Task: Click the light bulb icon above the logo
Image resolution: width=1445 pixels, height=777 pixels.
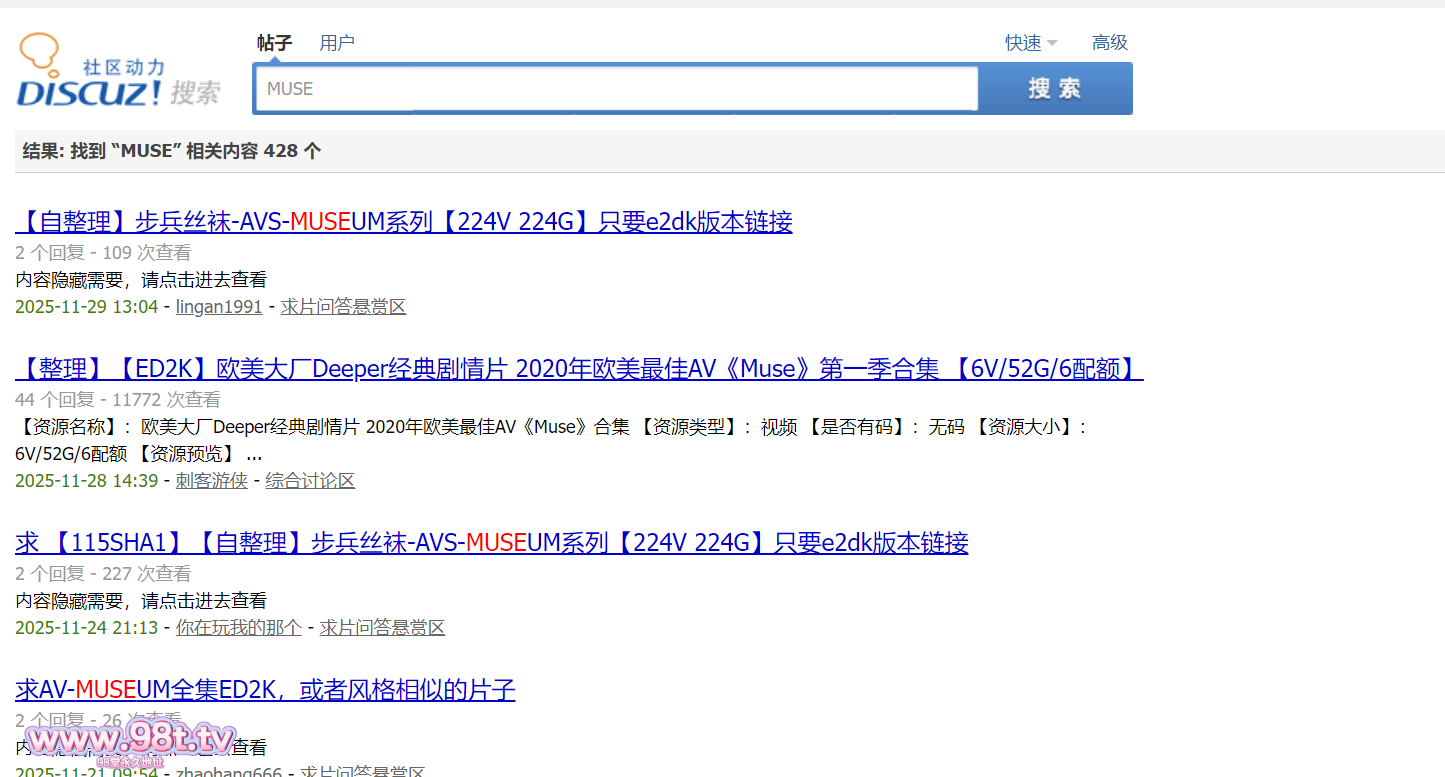Action: point(39,48)
